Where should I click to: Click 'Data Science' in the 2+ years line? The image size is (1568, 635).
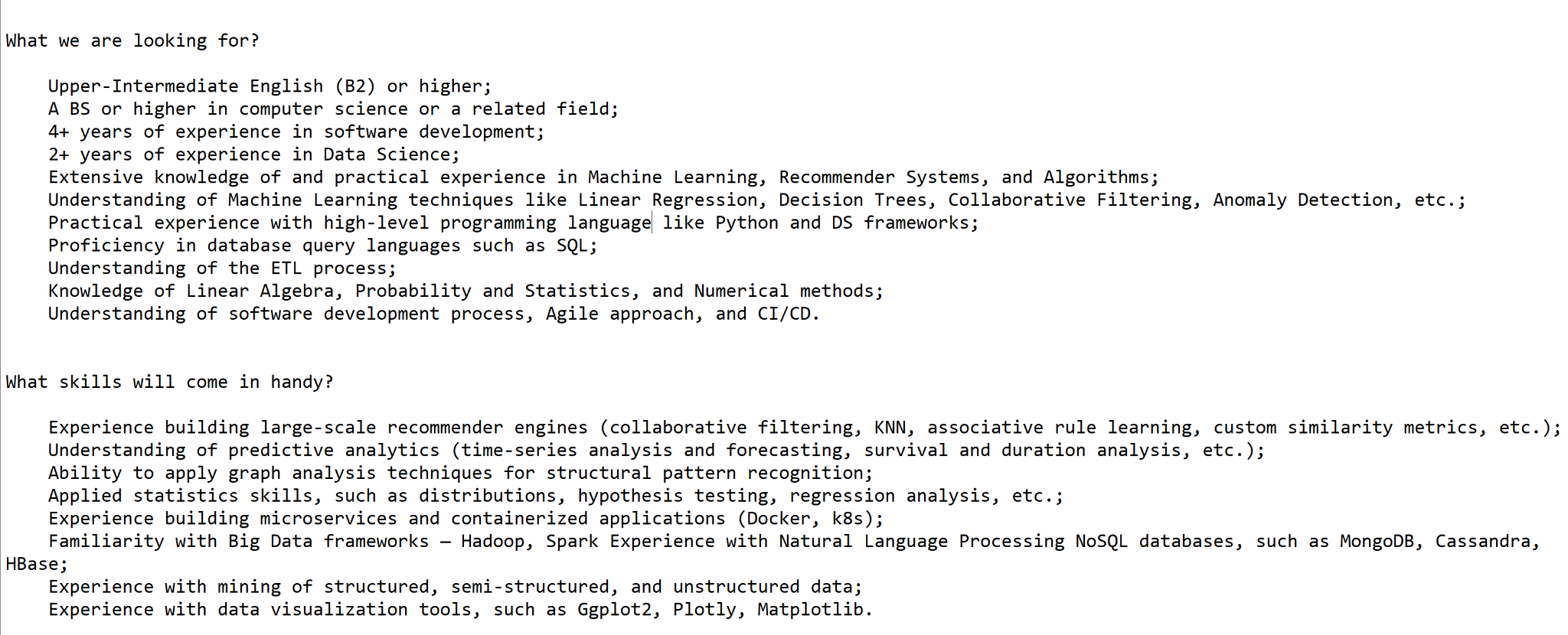tap(387, 155)
